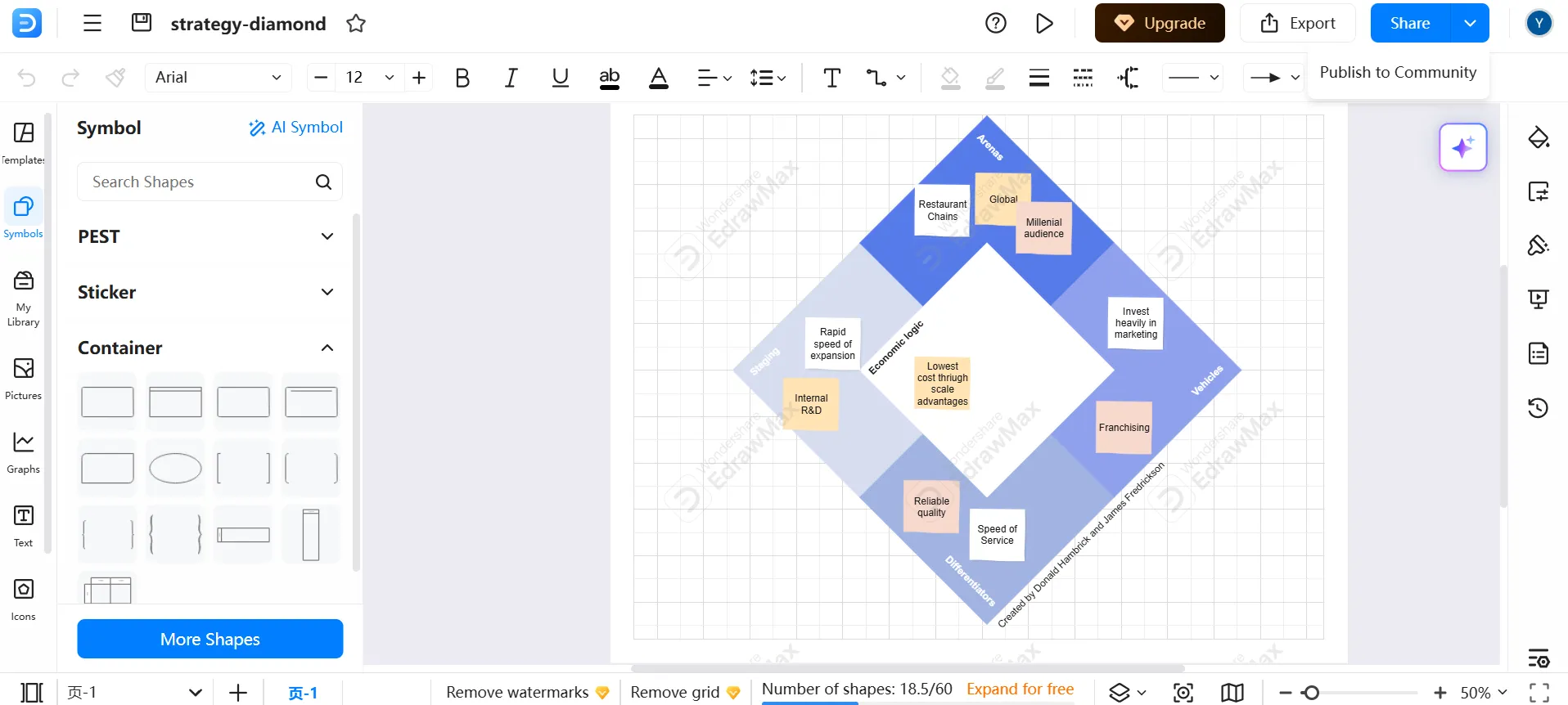The width and height of the screenshot is (1568, 705).
Task: Switch to the 页-1 page tab
Action: tap(303, 693)
